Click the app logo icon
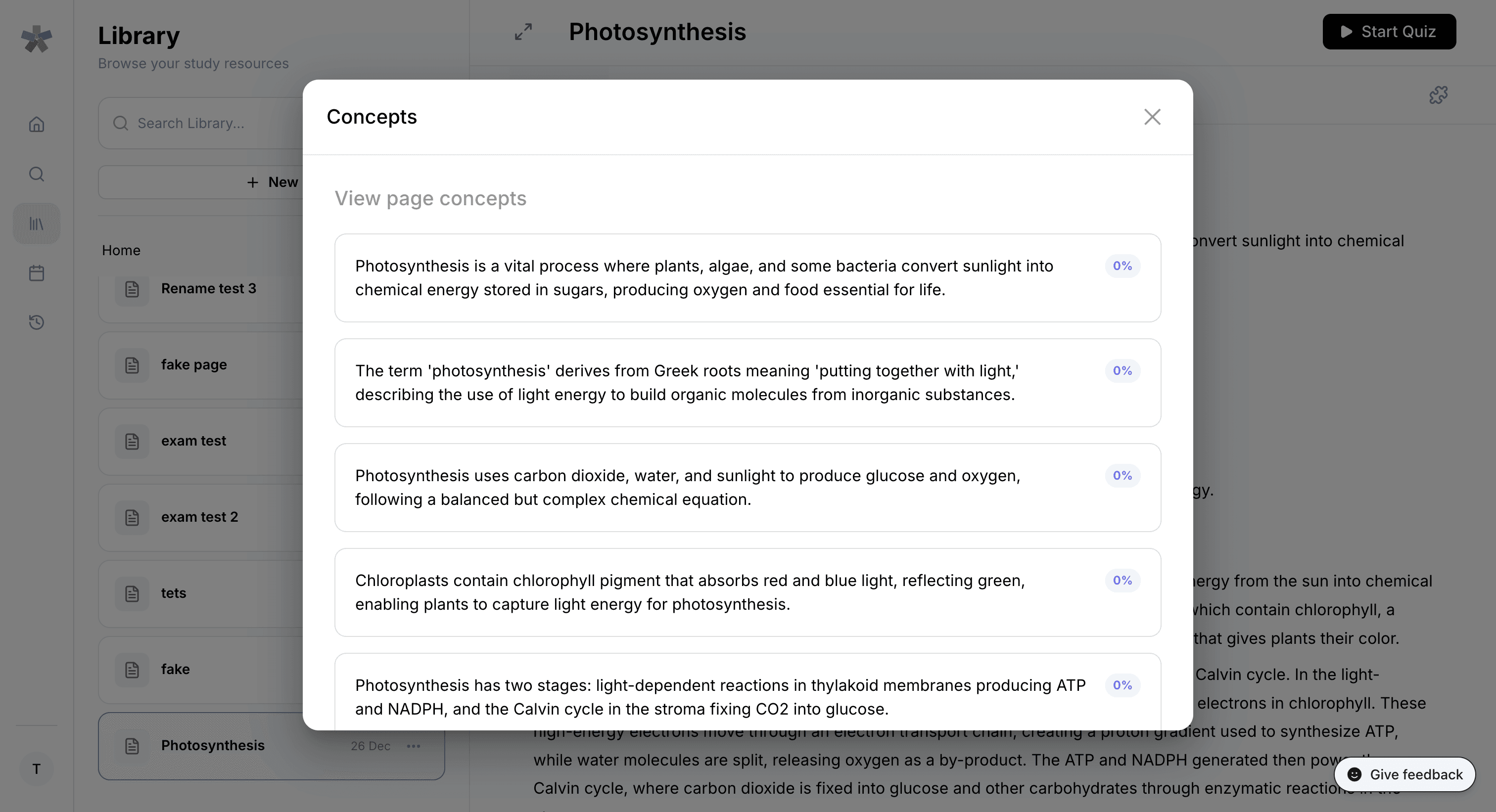The height and width of the screenshot is (812, 1496). pyautogui.click(x=37, y=38)
